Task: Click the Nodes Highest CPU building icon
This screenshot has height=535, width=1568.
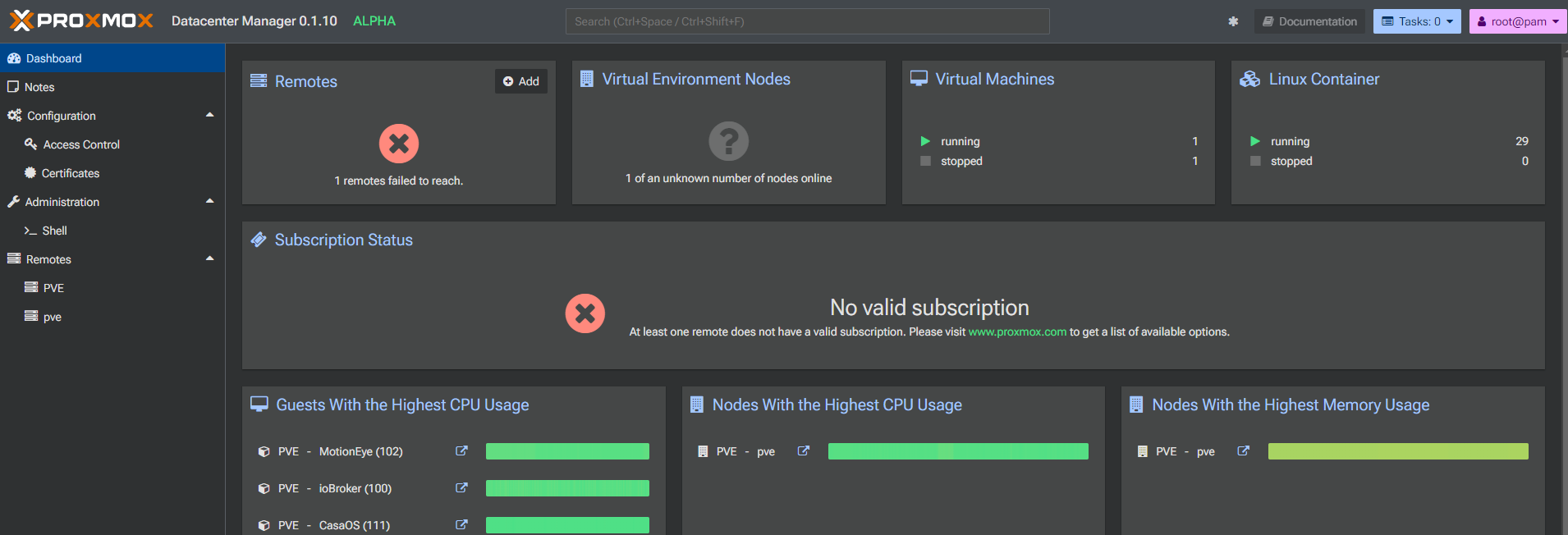Action: (x=697, y=405)
